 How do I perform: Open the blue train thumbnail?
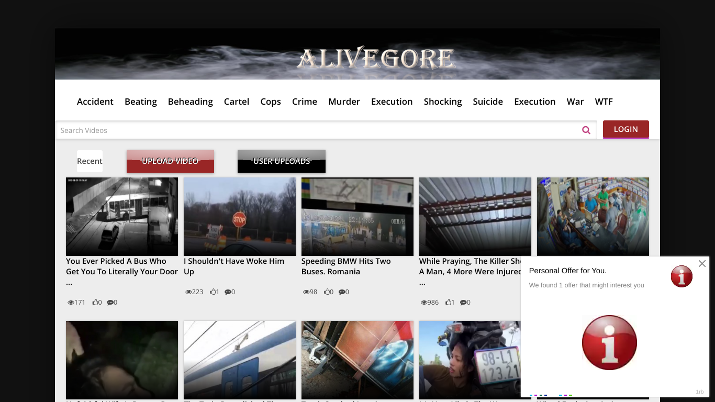239,360
